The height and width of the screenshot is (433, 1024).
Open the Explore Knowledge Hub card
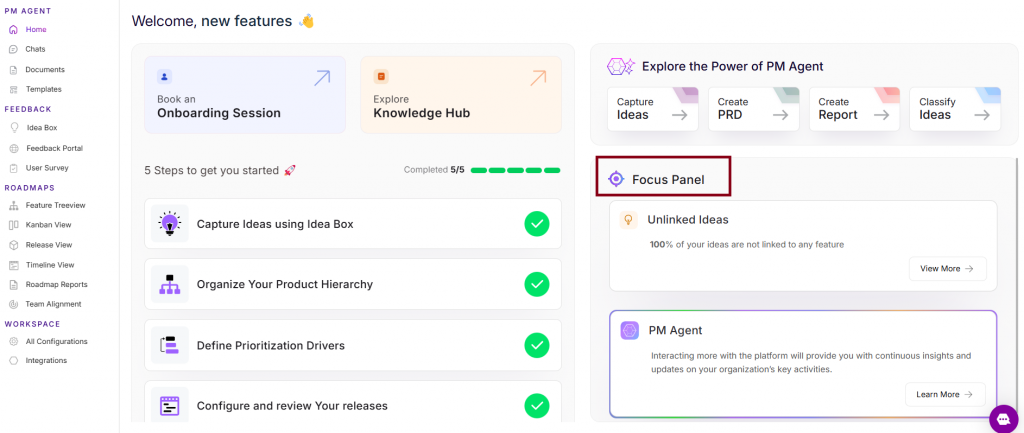pos(461,95)
